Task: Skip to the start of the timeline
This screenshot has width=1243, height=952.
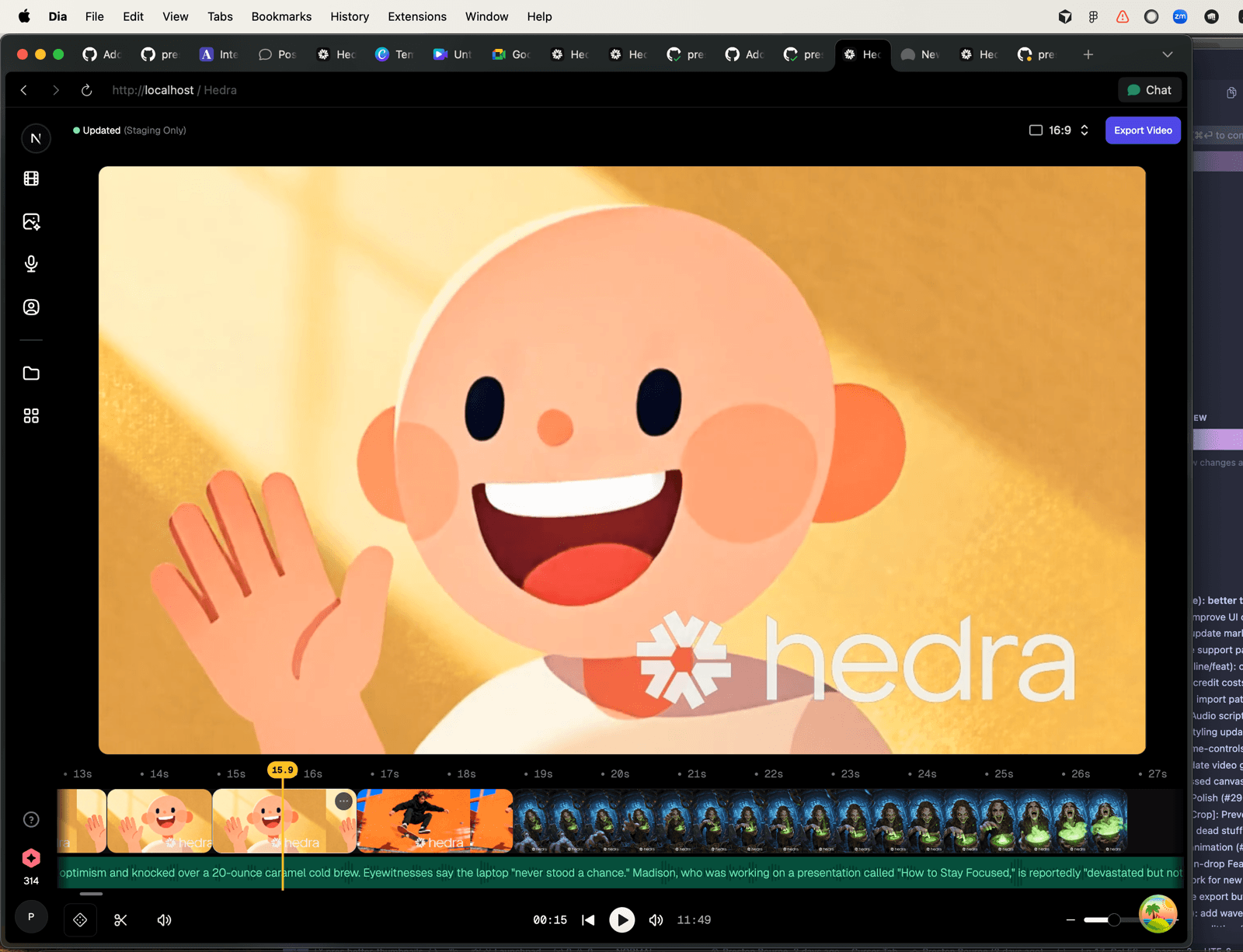Action: 588,920
